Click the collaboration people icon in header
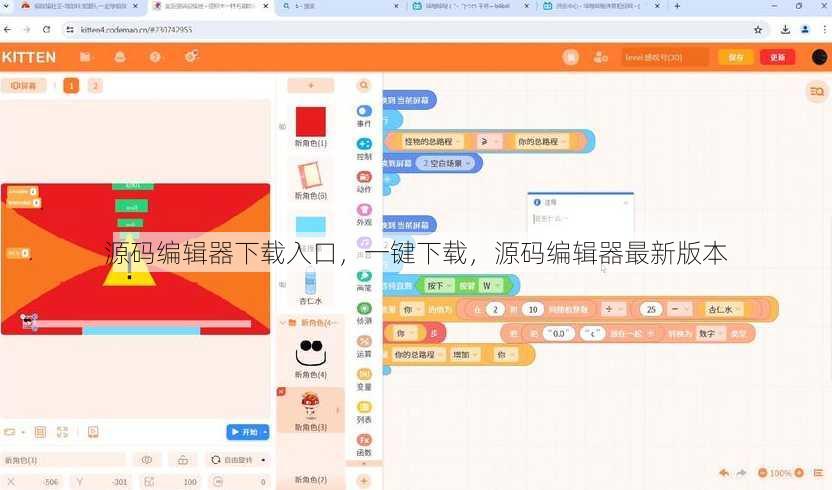 click(600, 57)
